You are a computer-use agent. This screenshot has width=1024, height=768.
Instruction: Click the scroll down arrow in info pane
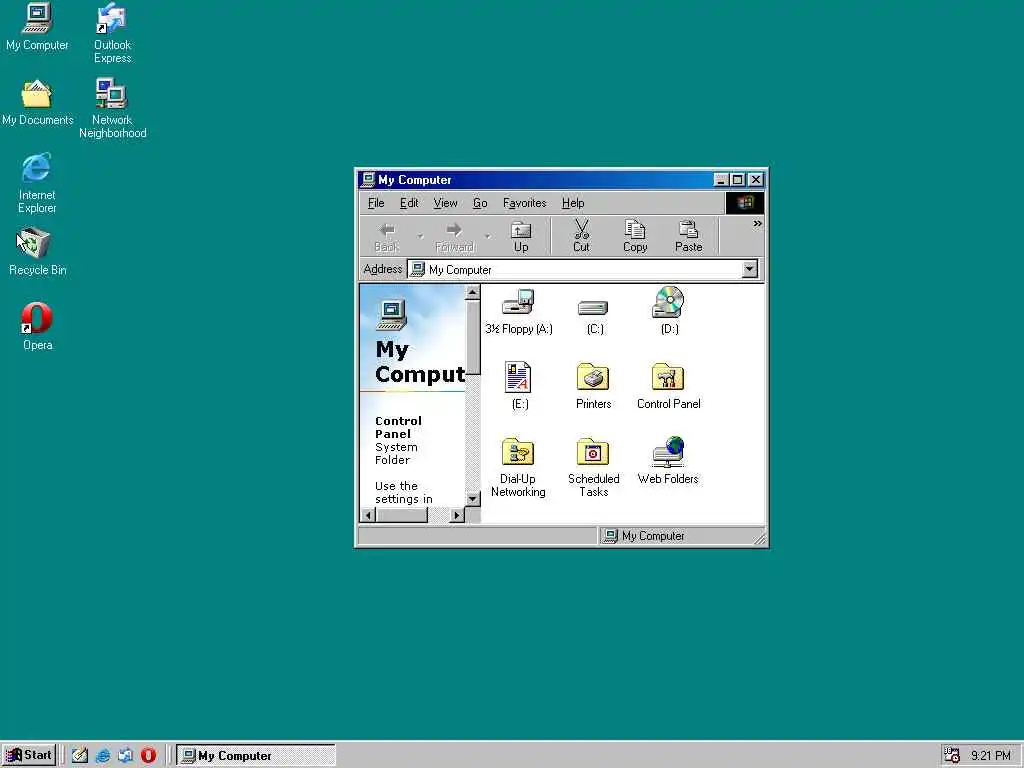click(473, 498)
